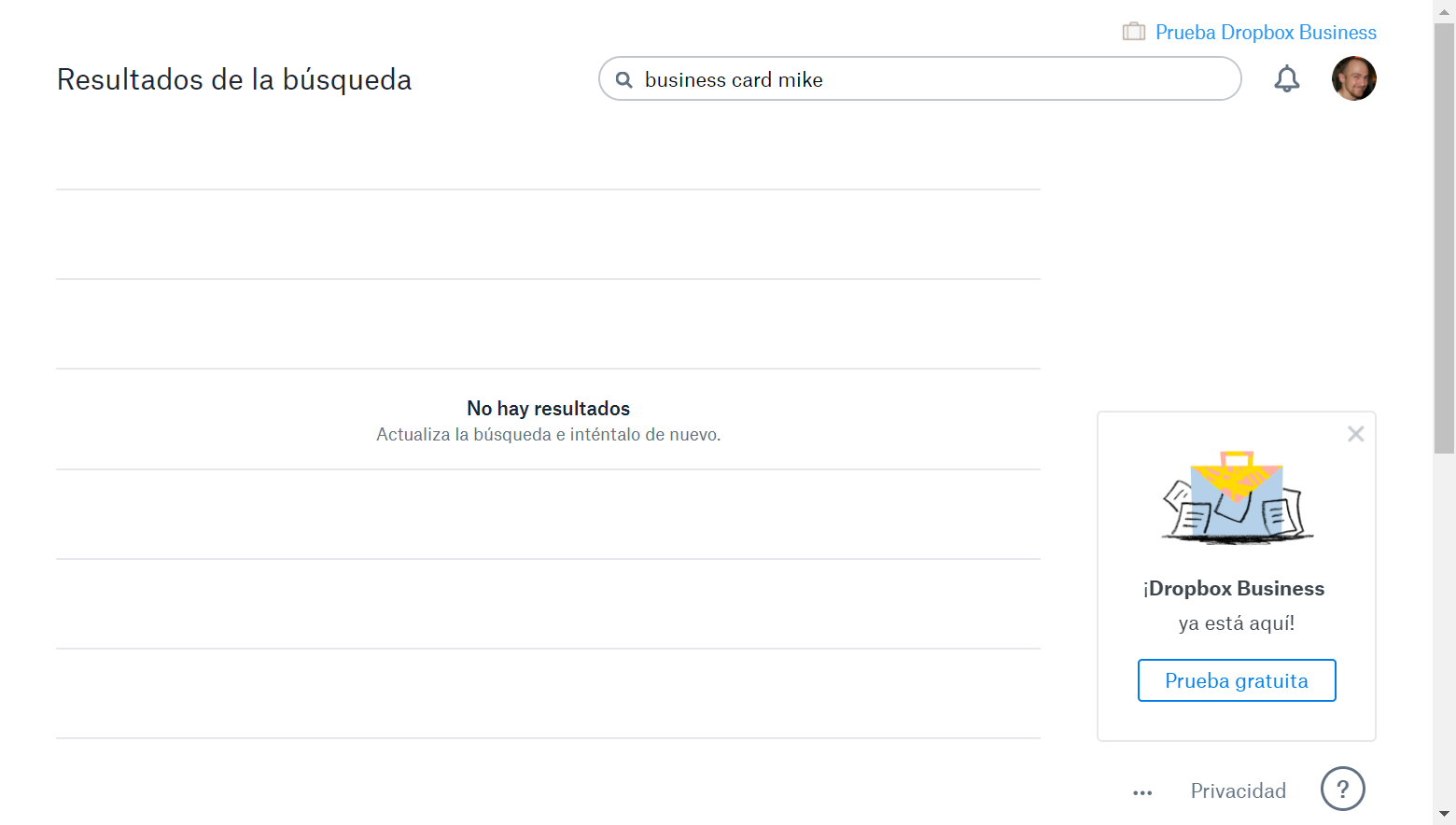Image resolution: width=1456 pixels, height=825 pixels.
Task: Open the help question mark button
Action: tap(1342, 790)
